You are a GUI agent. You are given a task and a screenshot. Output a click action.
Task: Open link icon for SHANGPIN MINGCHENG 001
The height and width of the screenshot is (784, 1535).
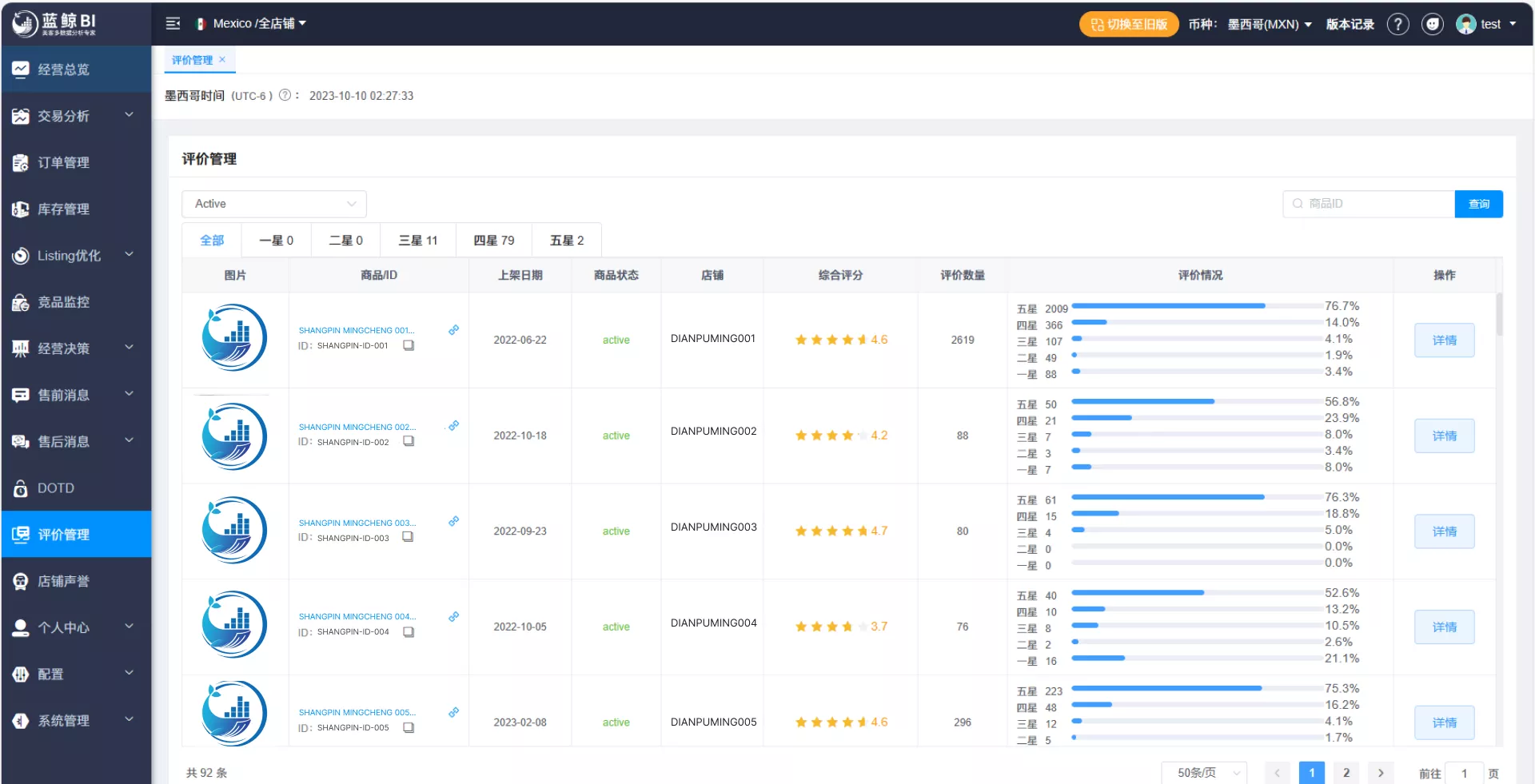pyautogui.click(x=453, y=330)
